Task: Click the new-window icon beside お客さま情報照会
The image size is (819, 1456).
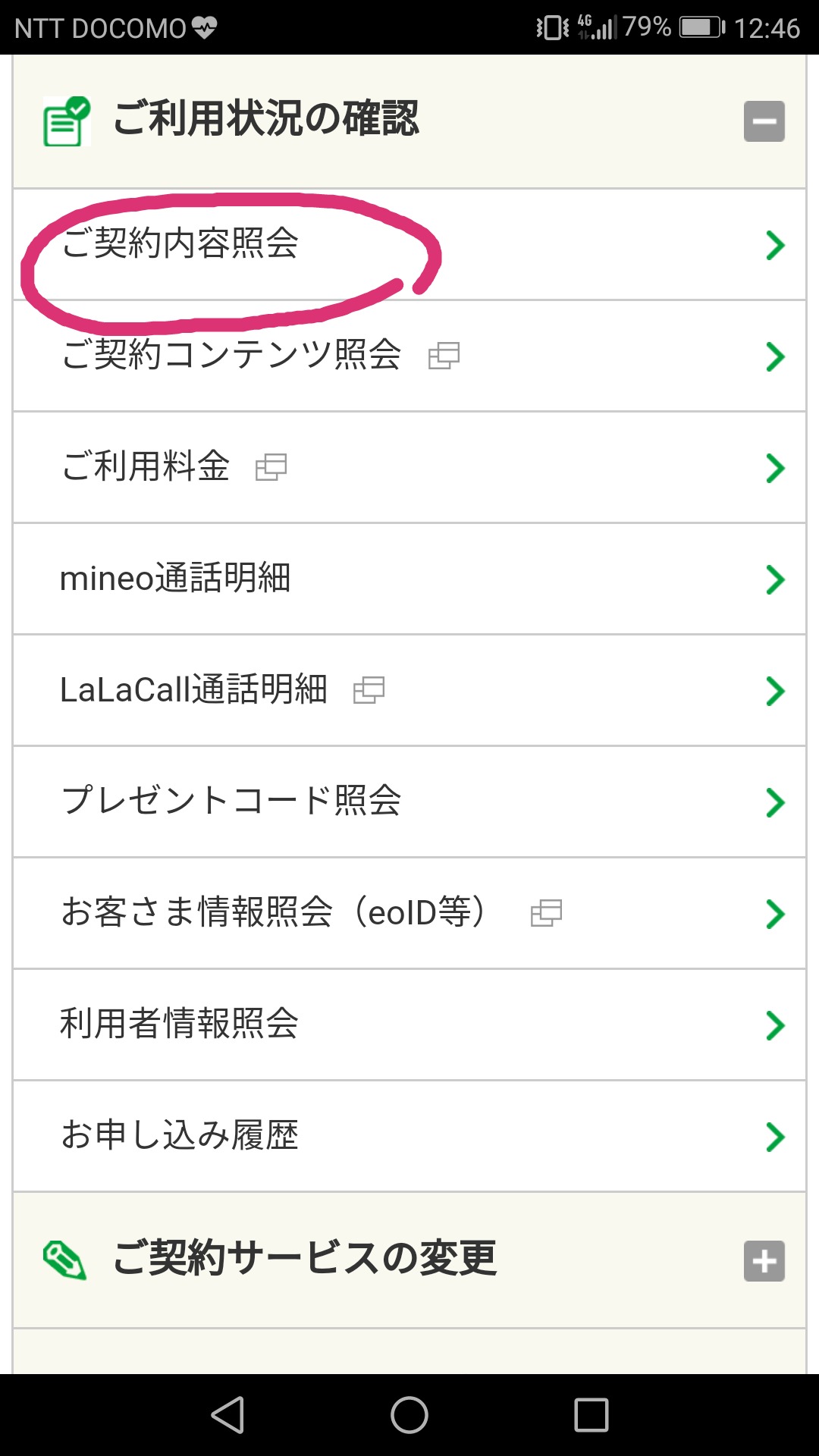Action: click(x=546, y=913)
